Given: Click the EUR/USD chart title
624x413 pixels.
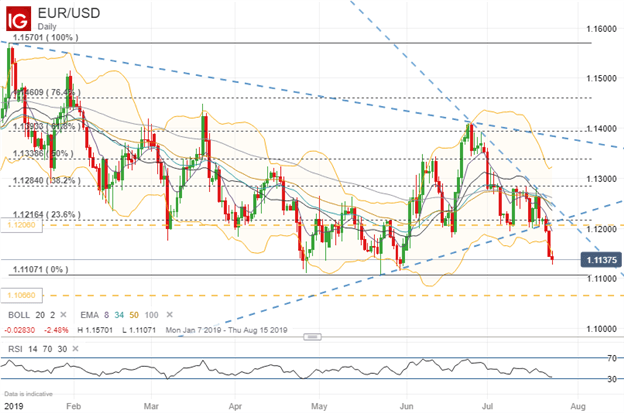Looking at the screenshot, I should [x=69, y=13].
